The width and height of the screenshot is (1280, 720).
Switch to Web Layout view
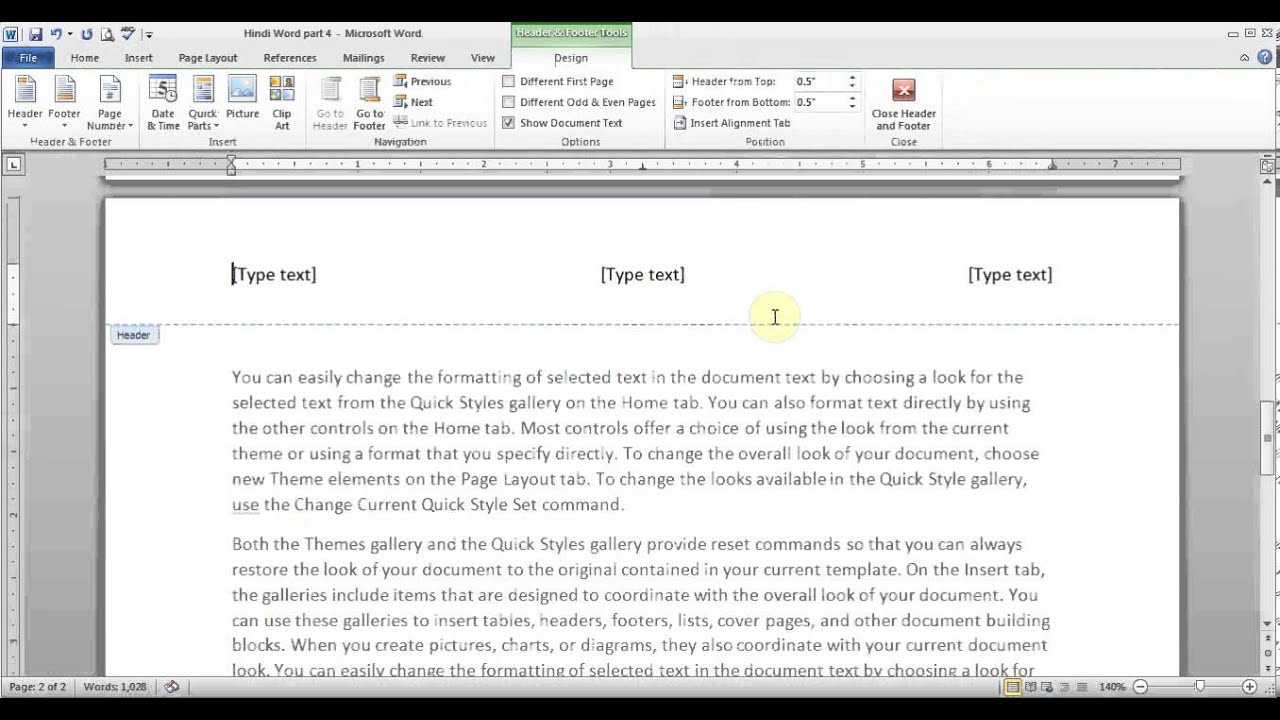coord(1047,687)
